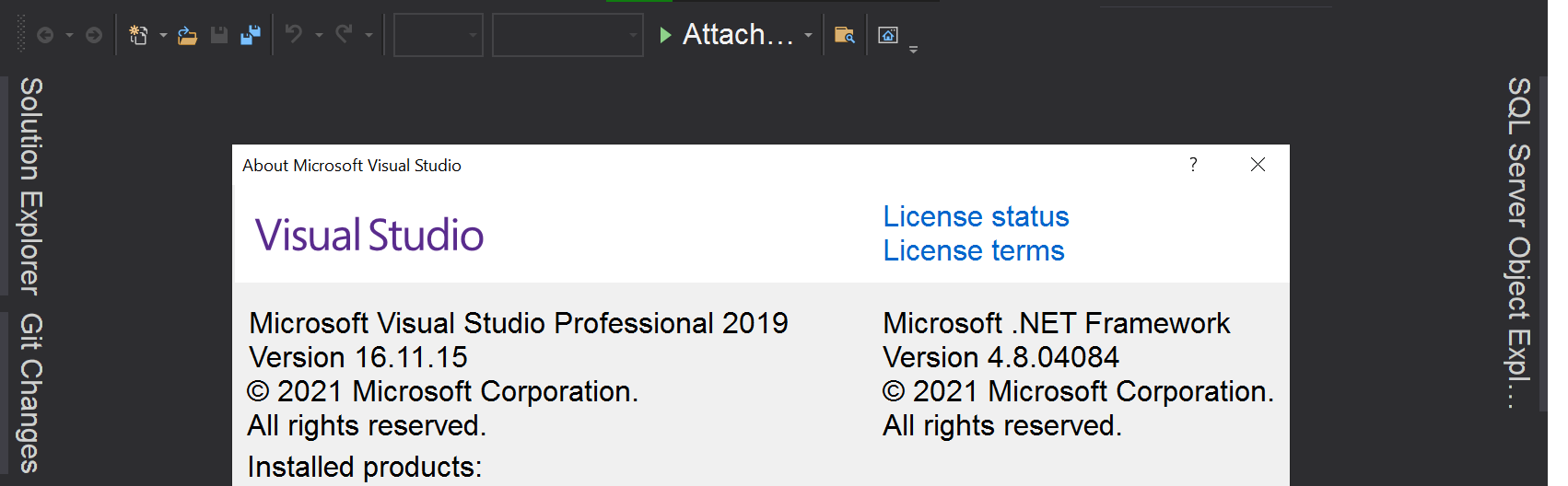Expand the Undo history dropdown arrow

pos(319,35)
